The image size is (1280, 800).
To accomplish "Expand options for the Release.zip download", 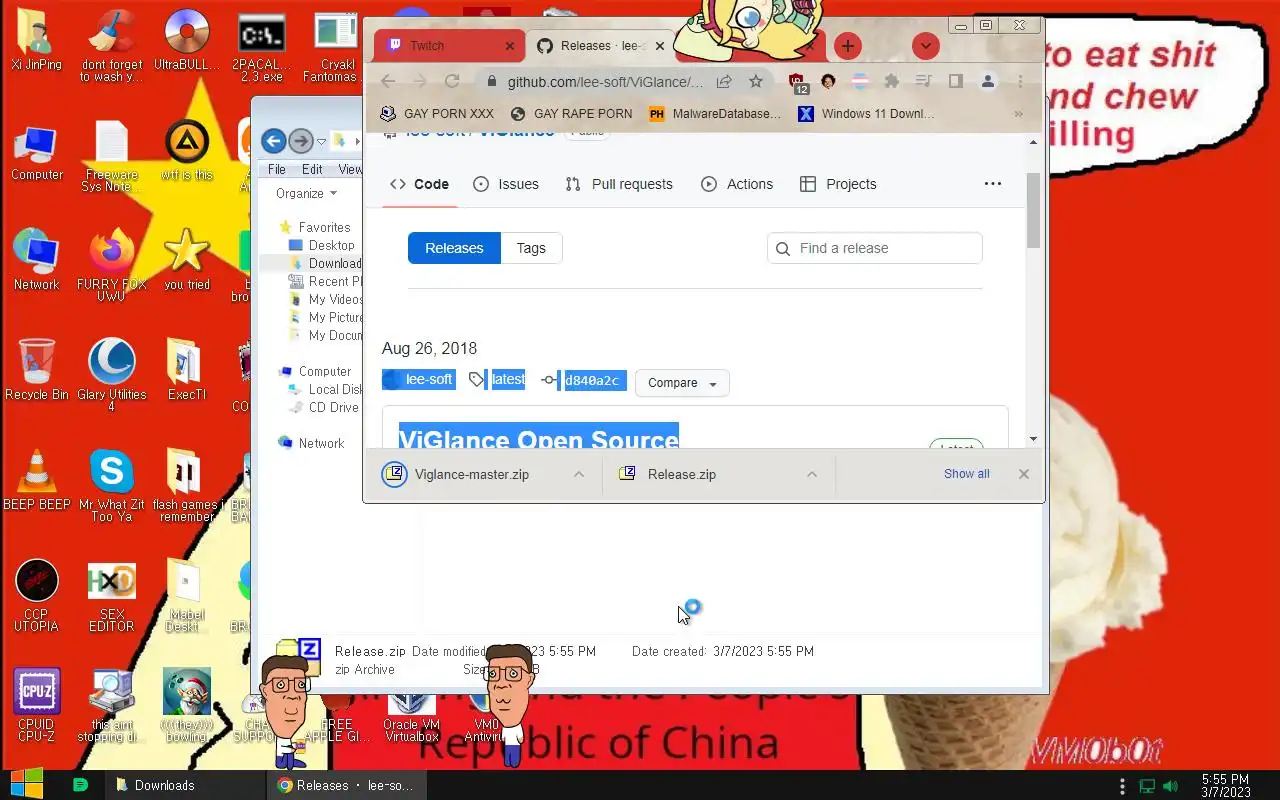I will pyautogui.click(x=812, y=474).
